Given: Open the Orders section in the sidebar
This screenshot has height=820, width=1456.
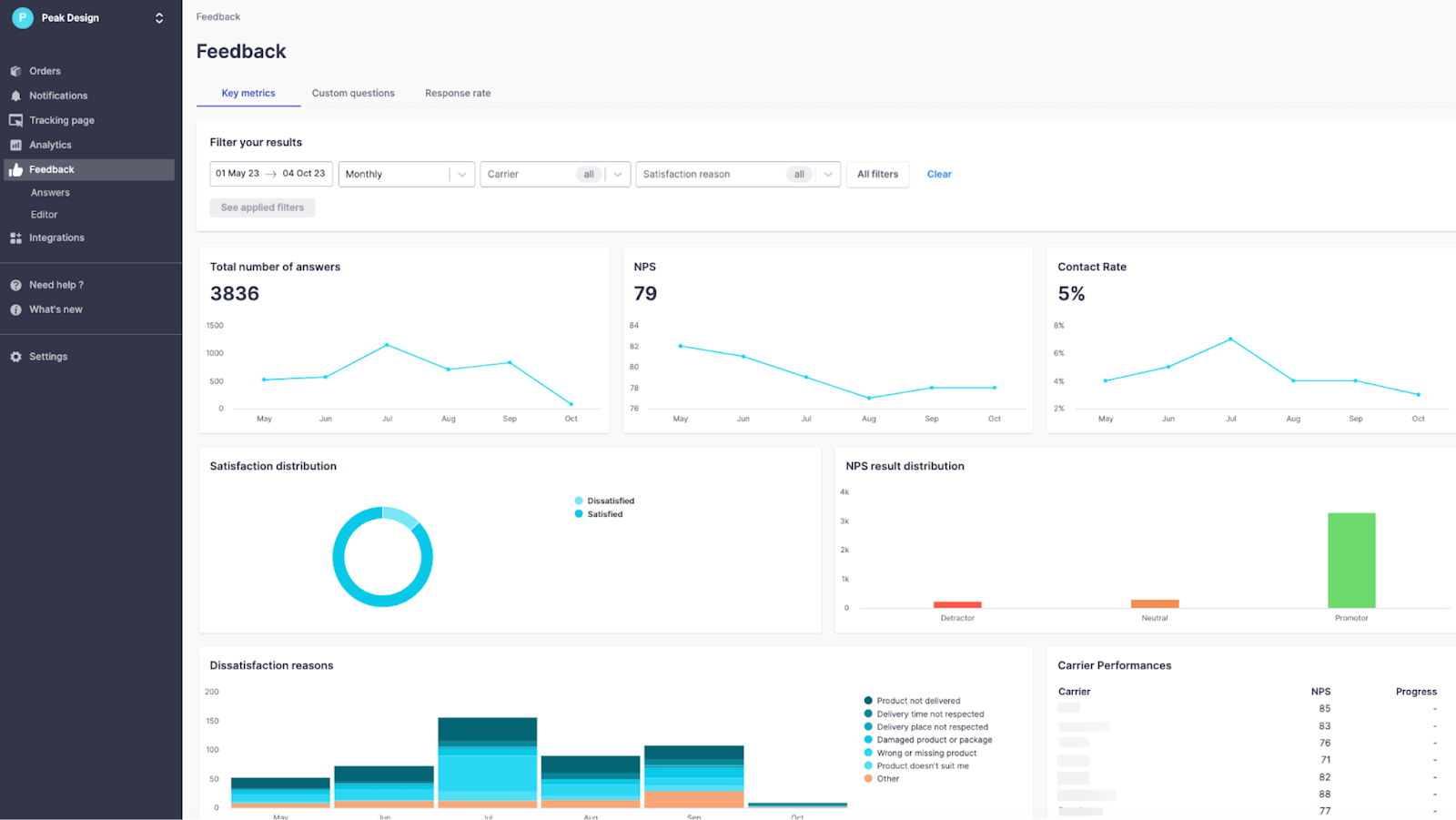Looking at the screenshot, I should (45, 70).
